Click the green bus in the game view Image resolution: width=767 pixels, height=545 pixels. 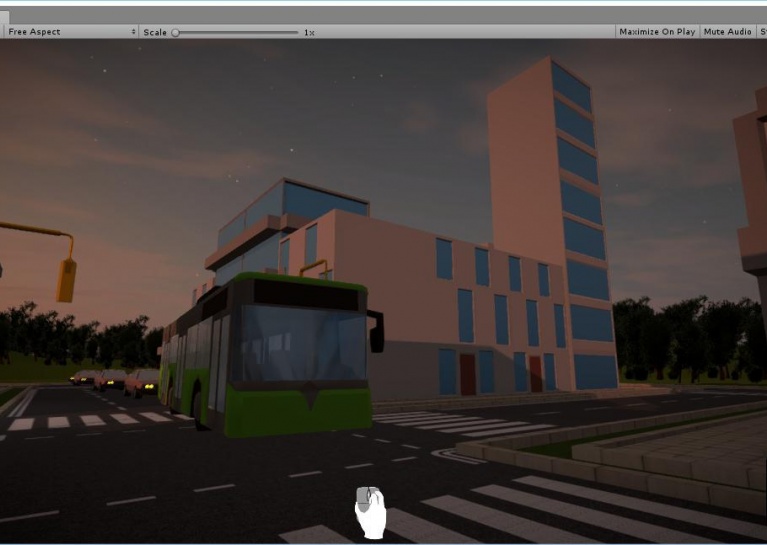click(x=272, y=356)
